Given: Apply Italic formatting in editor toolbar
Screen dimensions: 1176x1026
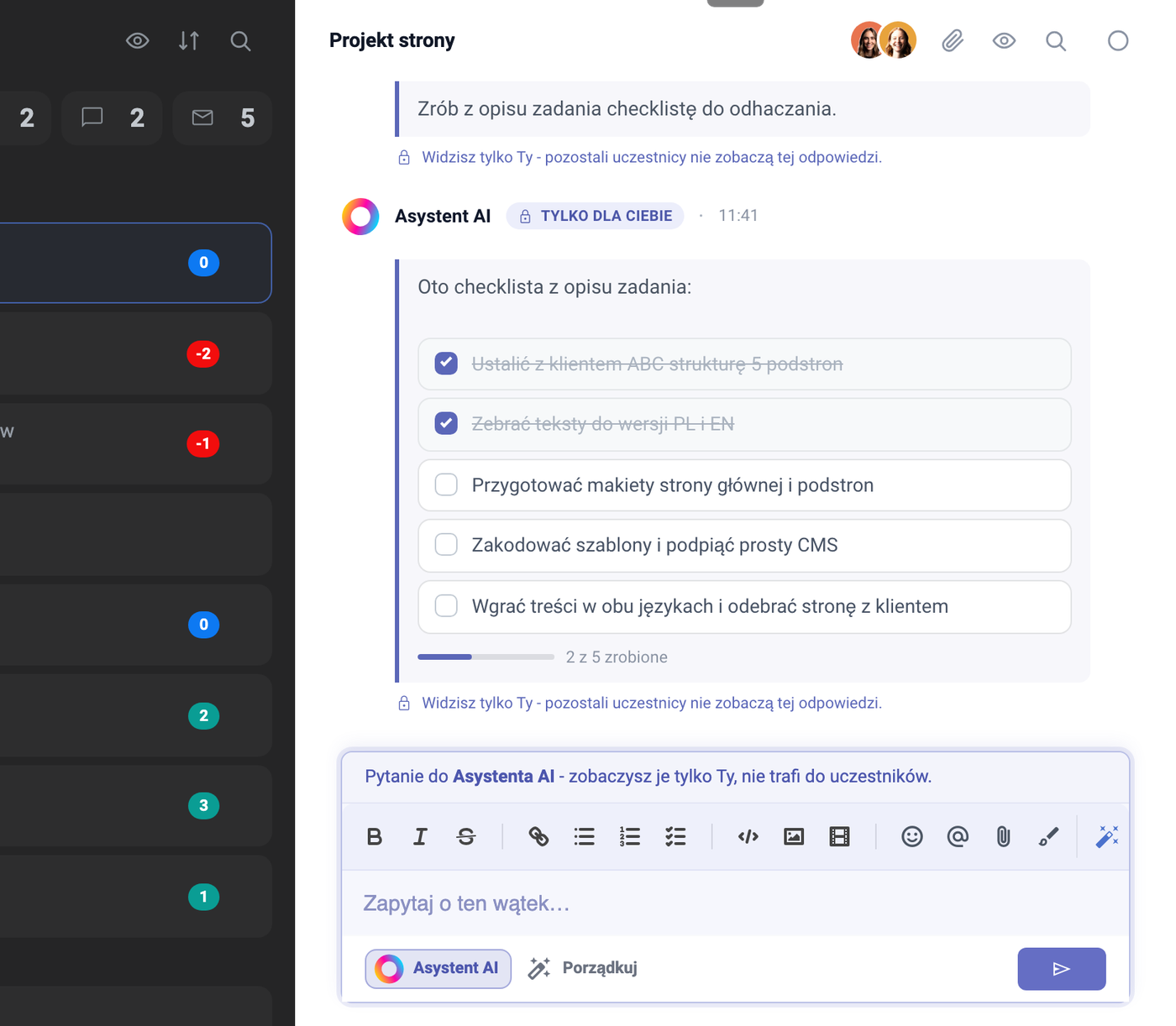Looking at the screenshot, I should (x=420, y=836).
